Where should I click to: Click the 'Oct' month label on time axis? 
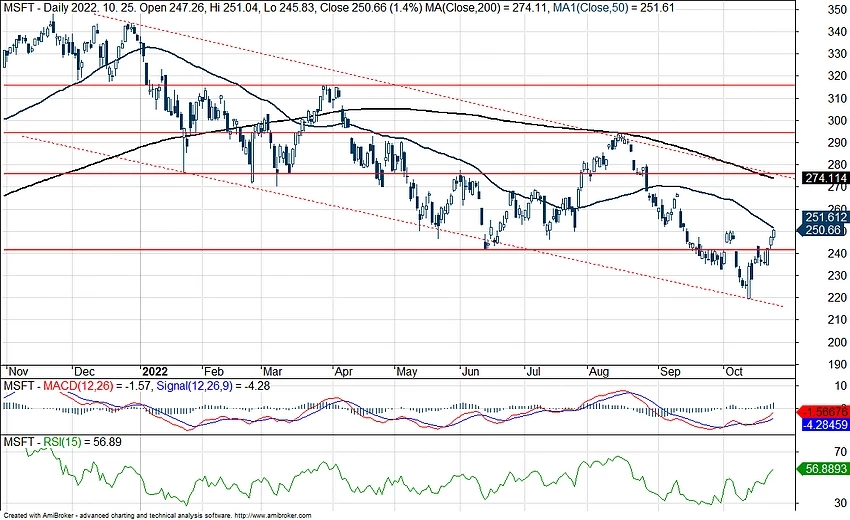pyautogui.click(x=735, y=371)
